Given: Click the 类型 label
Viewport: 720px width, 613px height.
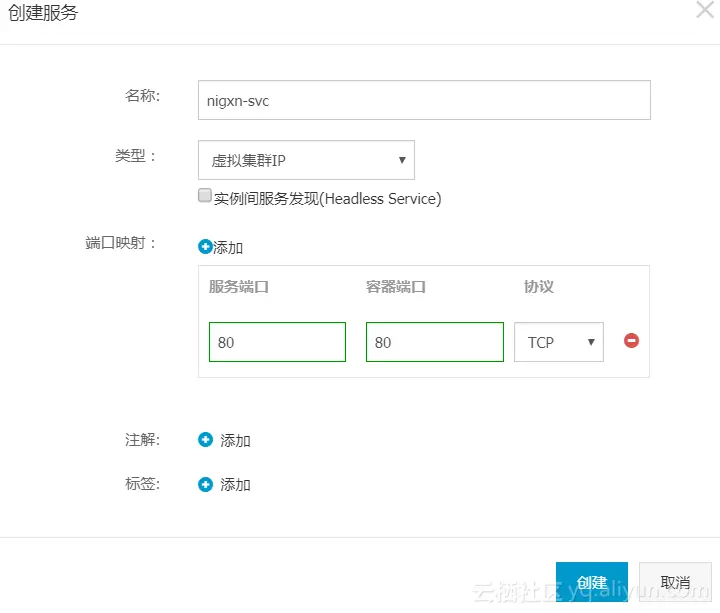Looking at the screenshot, I should 135,156.
